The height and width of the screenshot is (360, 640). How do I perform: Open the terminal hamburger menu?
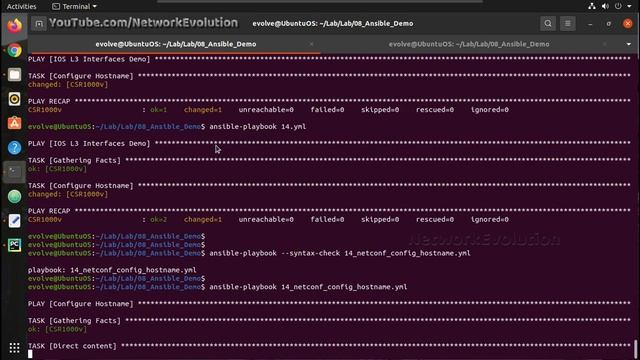567,24
